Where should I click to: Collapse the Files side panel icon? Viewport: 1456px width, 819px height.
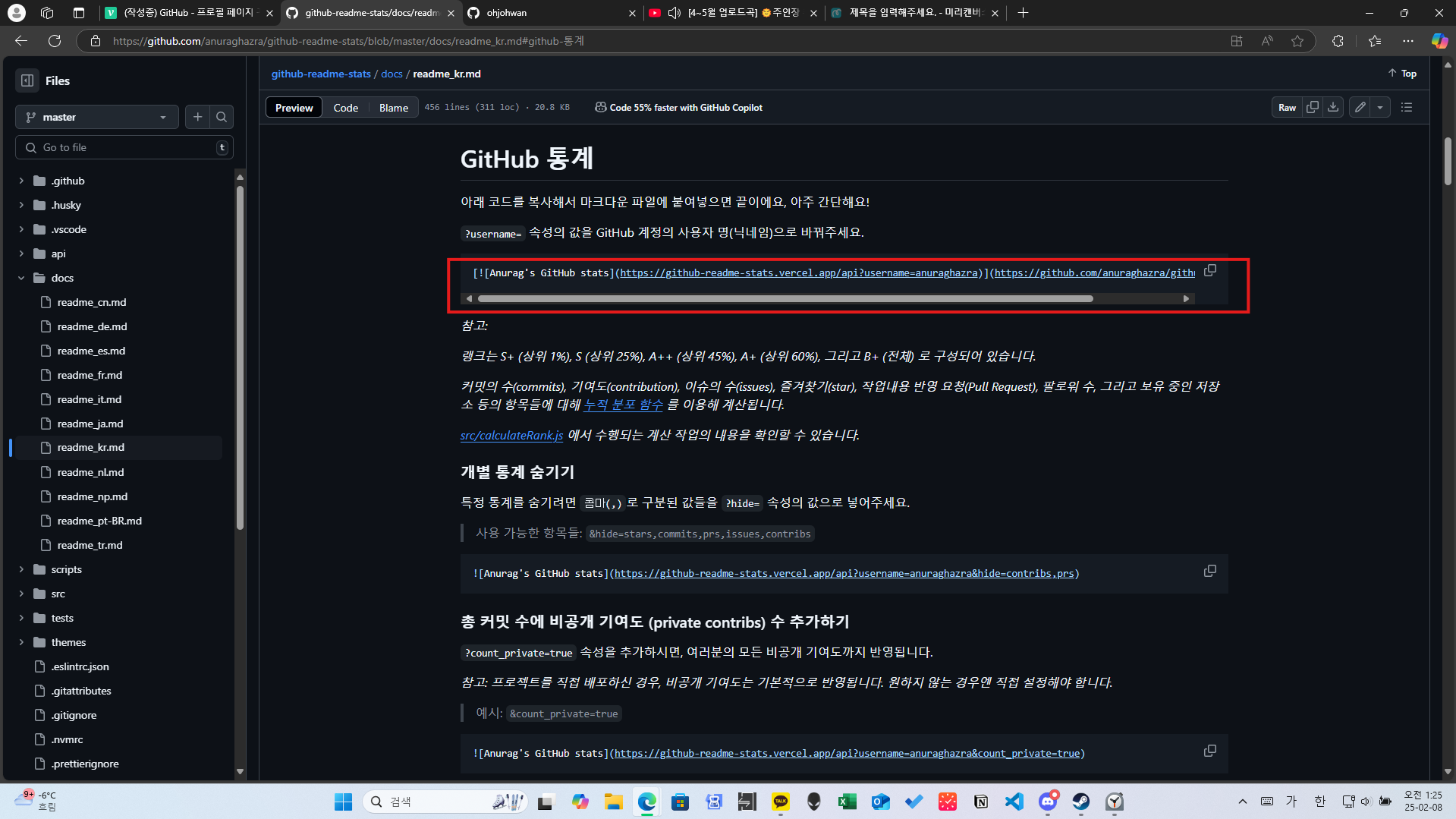[x=27, y=80]
